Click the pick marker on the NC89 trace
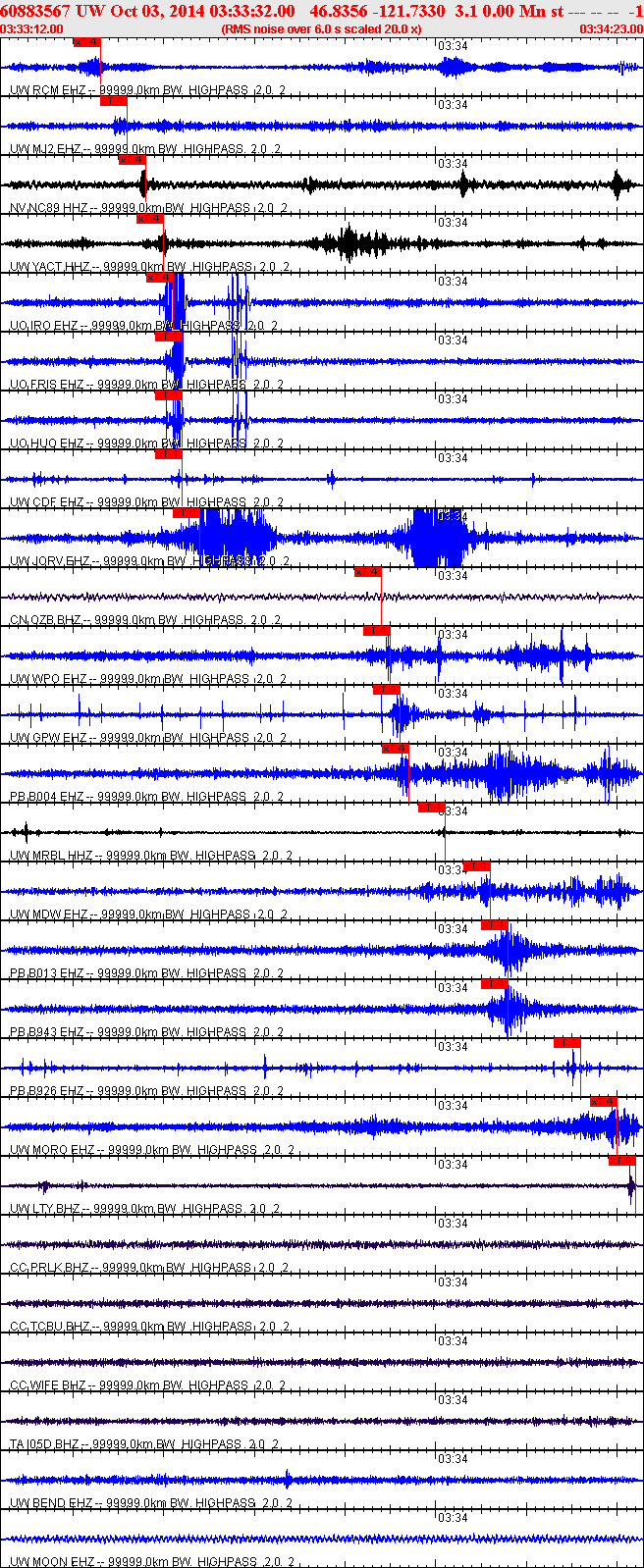644x1568 pixels. click(x=132, y=160)
